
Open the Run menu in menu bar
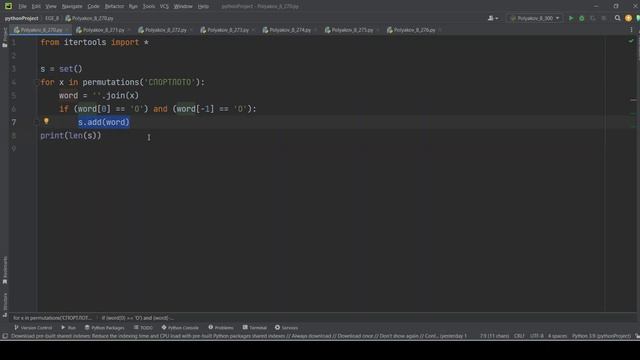coord(133,6)
